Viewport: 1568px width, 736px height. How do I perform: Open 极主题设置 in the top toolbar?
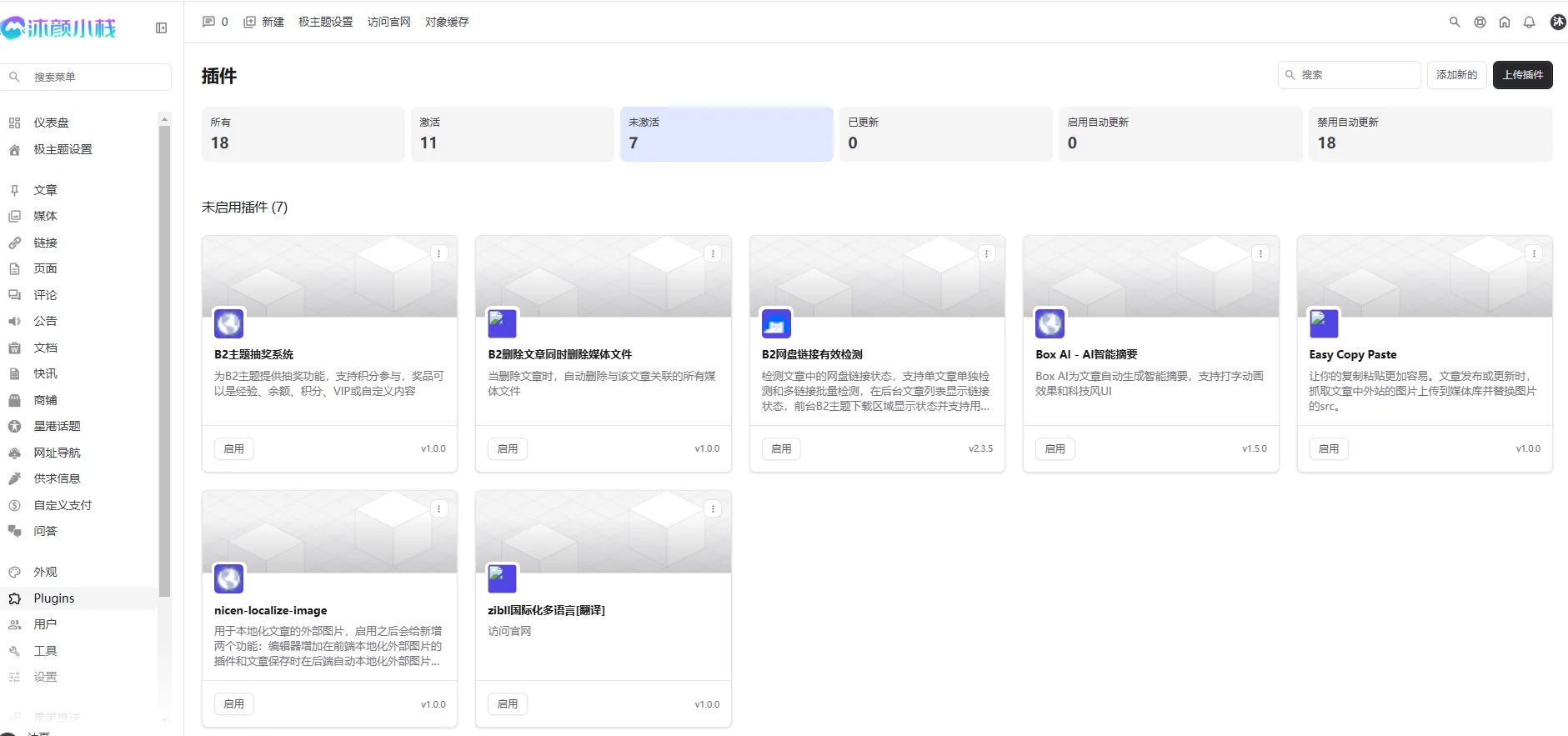[x=325, y=22]
